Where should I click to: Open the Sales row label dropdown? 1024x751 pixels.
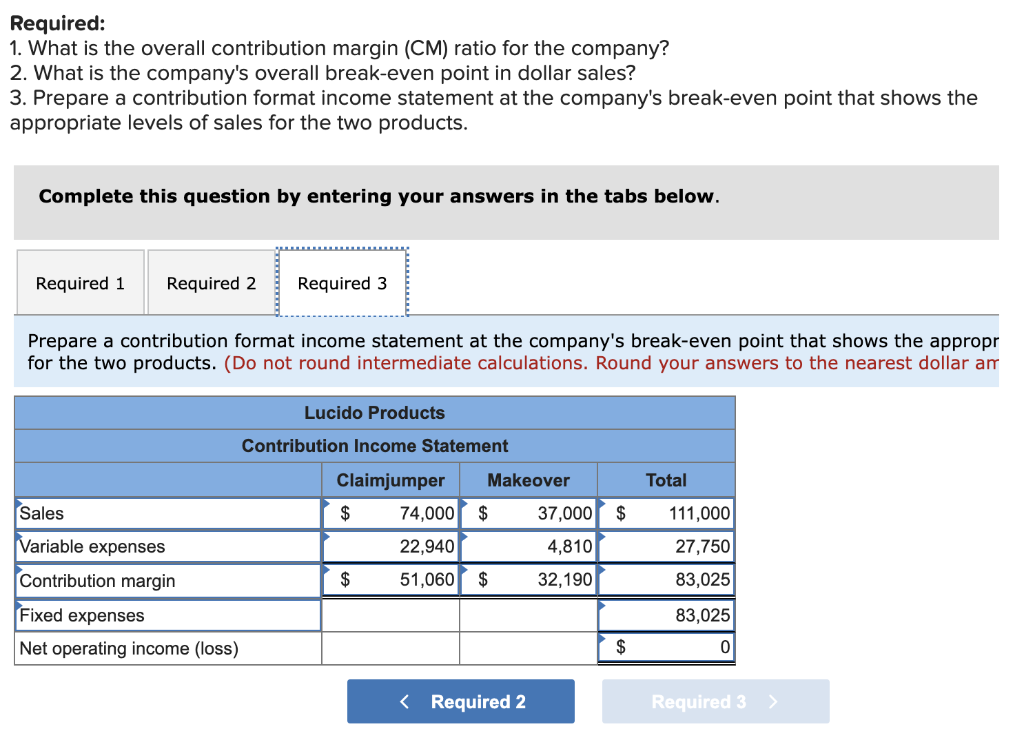(168, 513)
